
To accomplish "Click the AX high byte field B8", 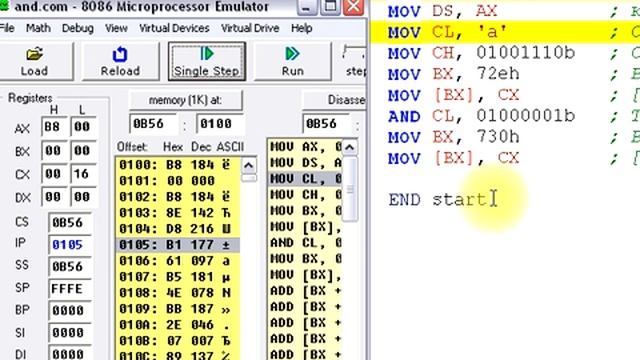I will 54,127.
